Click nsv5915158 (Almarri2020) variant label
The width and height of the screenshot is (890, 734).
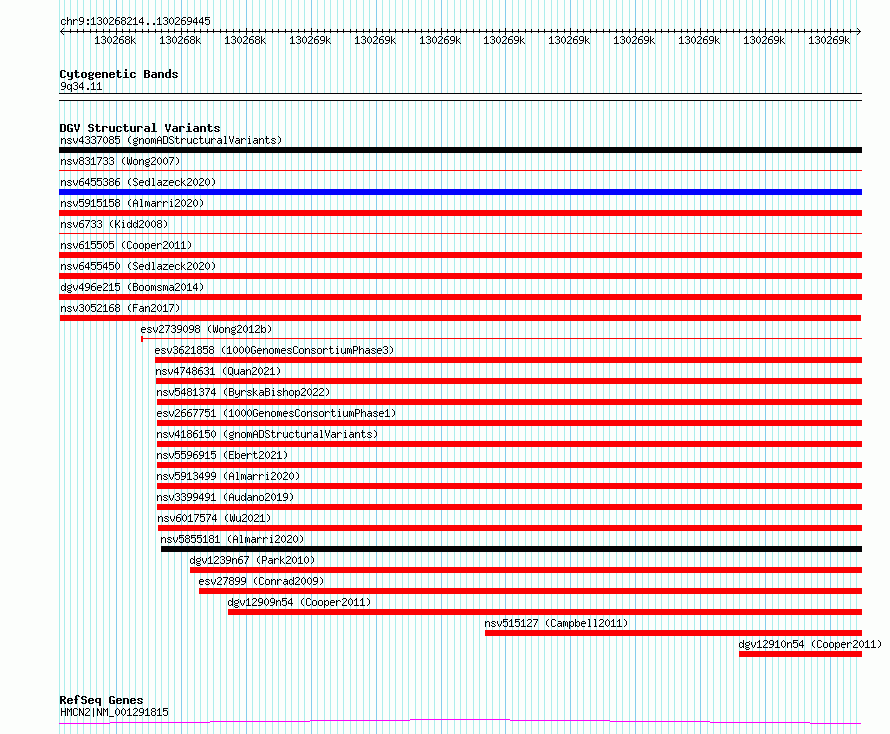[132, 203]
